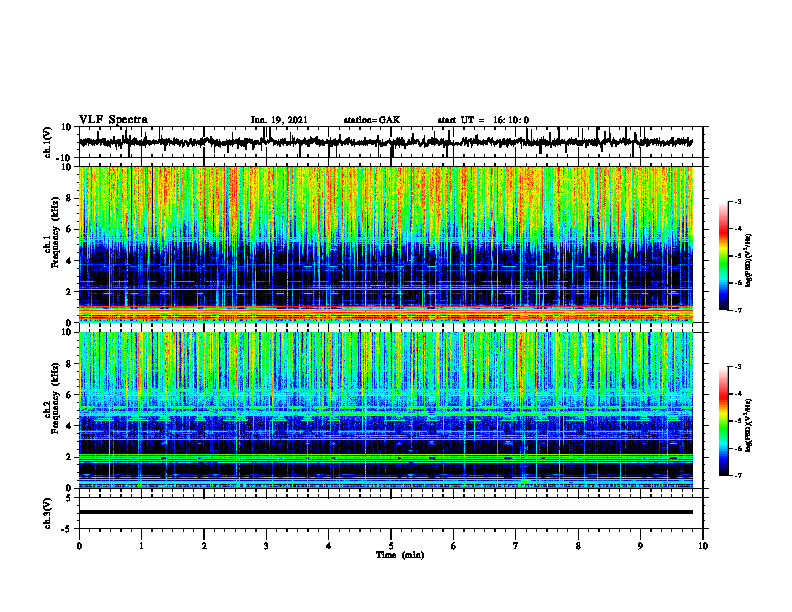Click the "3" tick on the time axis

tap(266, 546)
